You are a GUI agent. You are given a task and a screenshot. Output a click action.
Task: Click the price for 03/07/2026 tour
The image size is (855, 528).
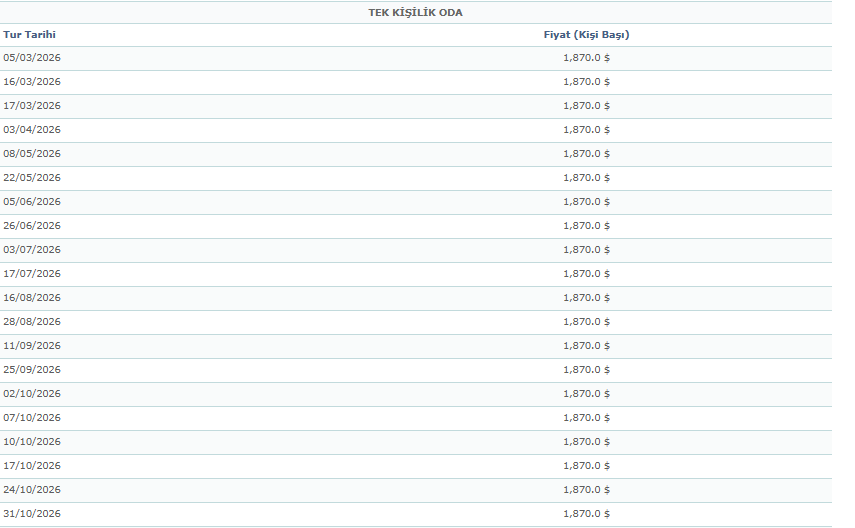click(x=586, y=250)
